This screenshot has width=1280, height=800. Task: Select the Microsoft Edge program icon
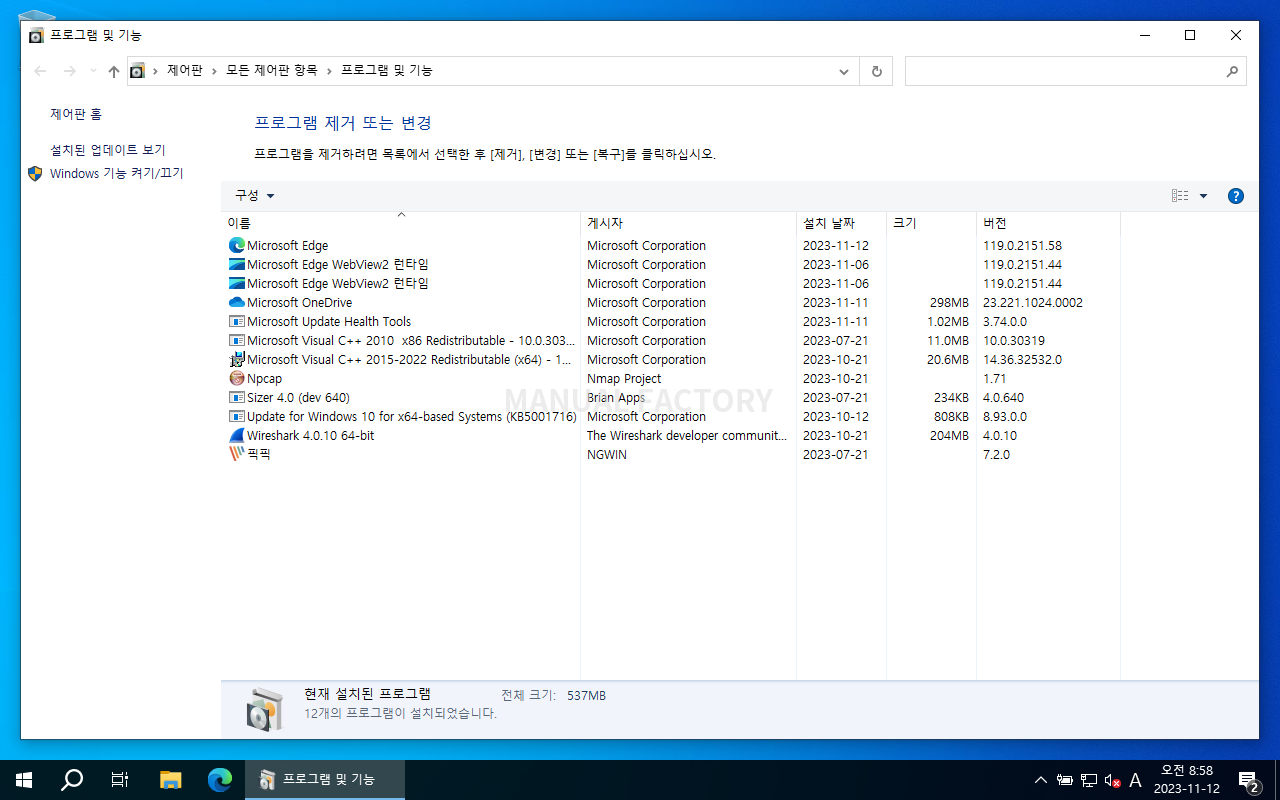(x=237, y=245)
